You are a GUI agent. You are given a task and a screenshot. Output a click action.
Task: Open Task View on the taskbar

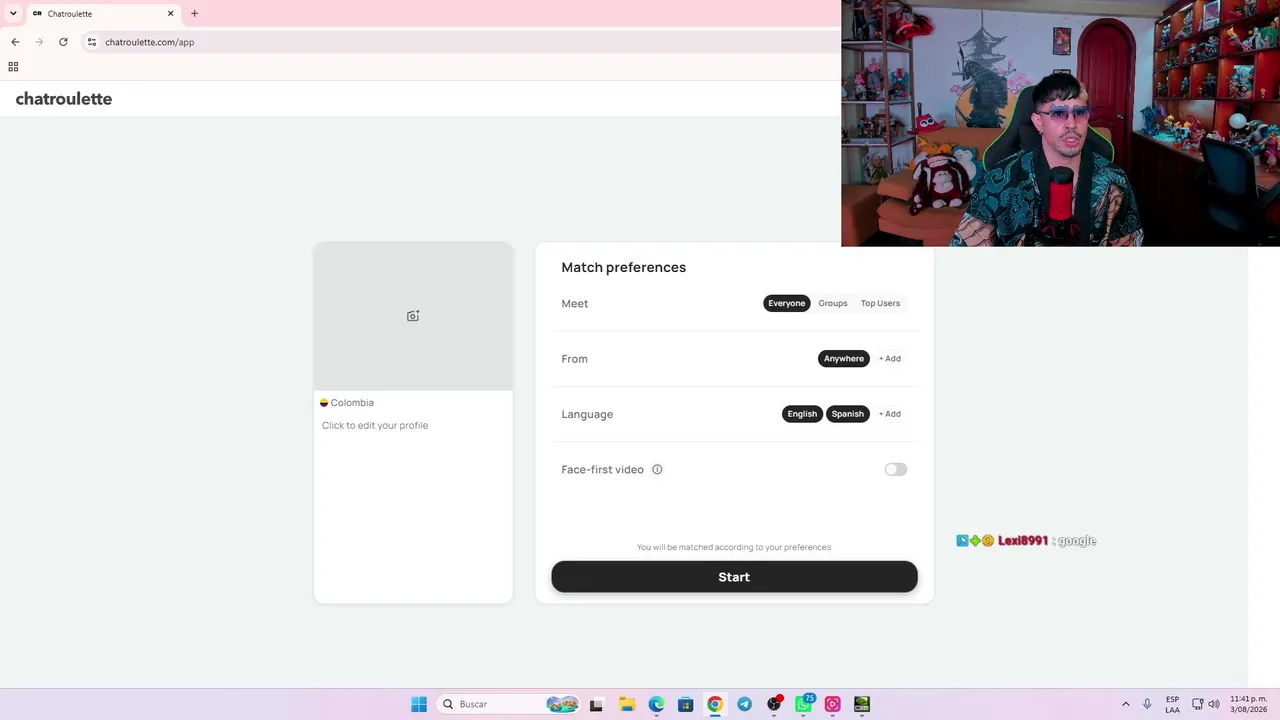596,704
